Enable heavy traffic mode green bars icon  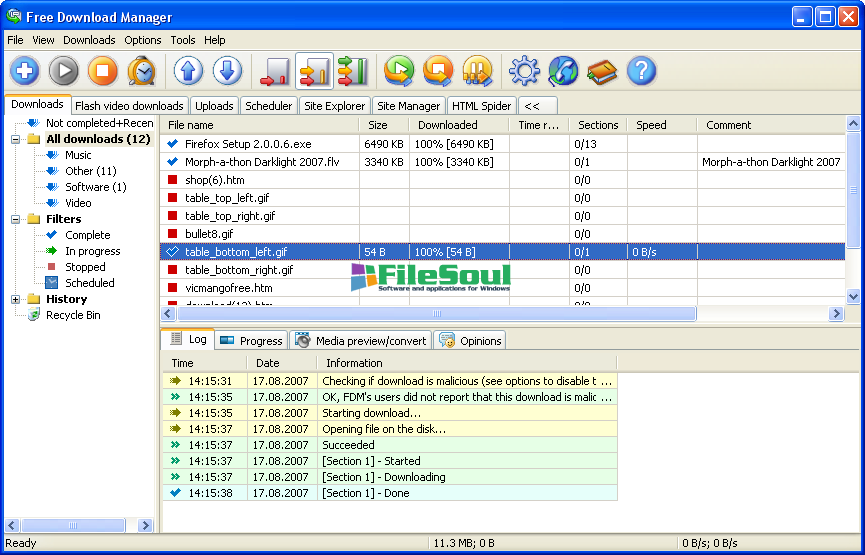(x=352, y=71)
